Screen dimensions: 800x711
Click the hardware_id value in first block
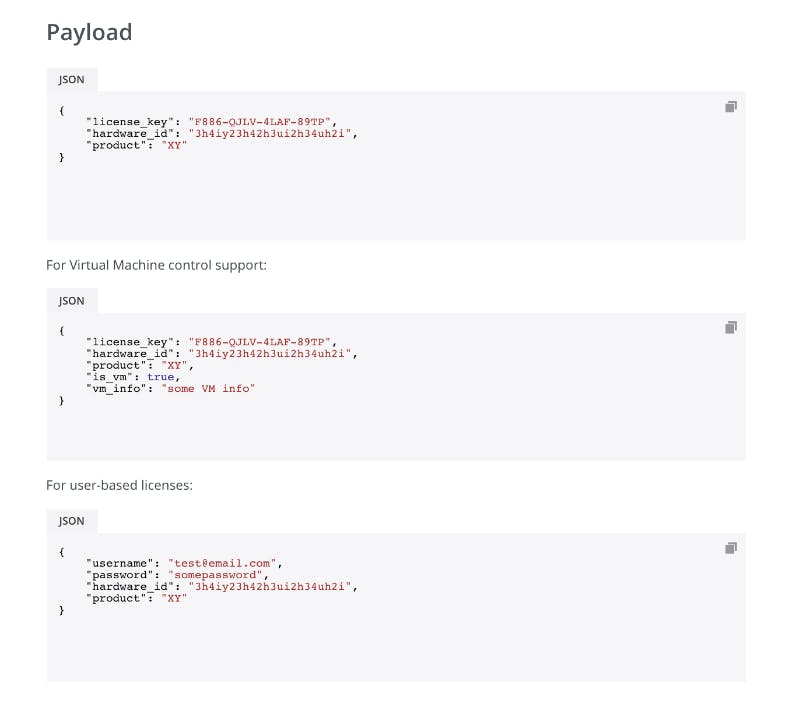tap(270, 134)
